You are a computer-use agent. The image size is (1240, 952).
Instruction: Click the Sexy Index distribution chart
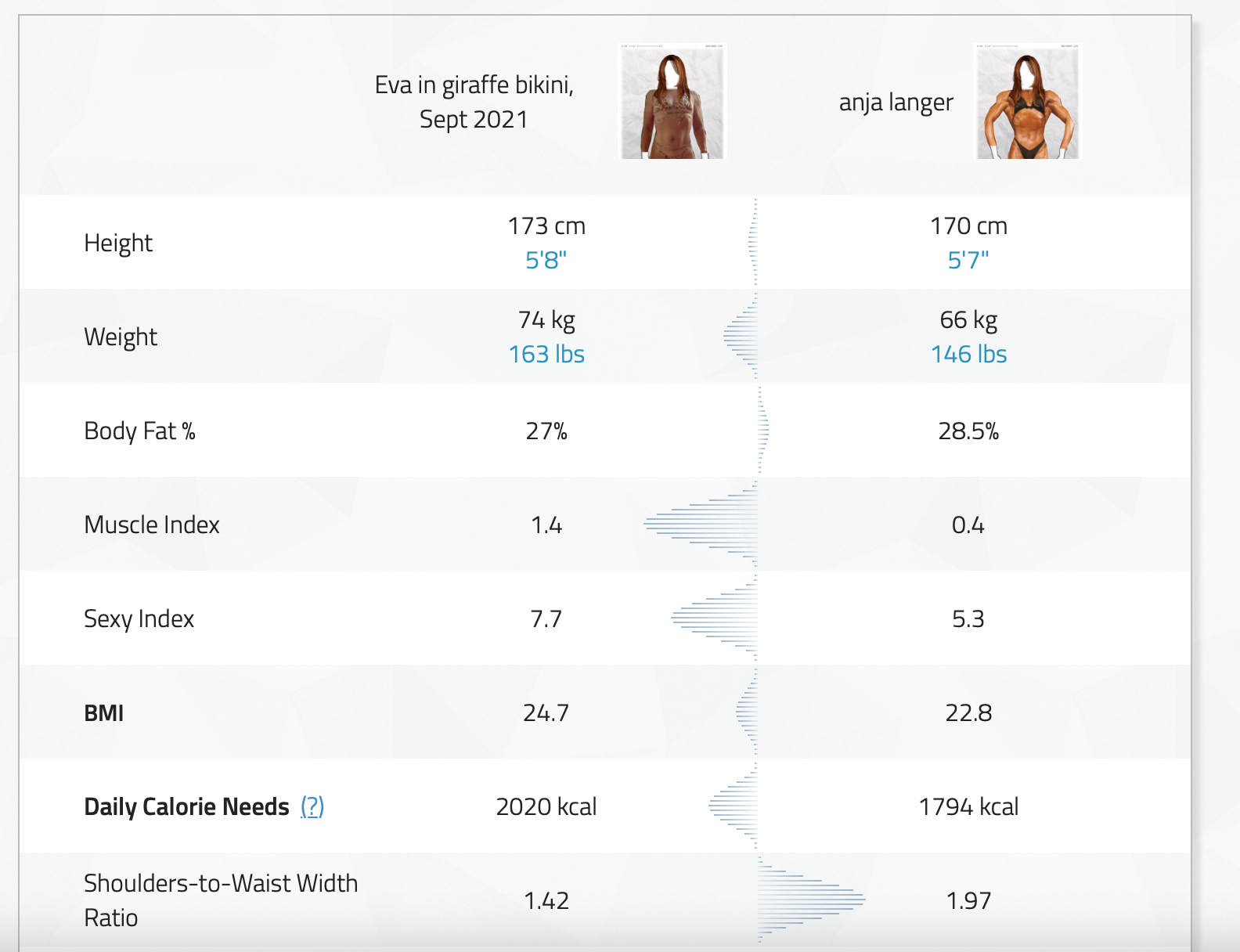pyautogui.click(x=716, y=618)
